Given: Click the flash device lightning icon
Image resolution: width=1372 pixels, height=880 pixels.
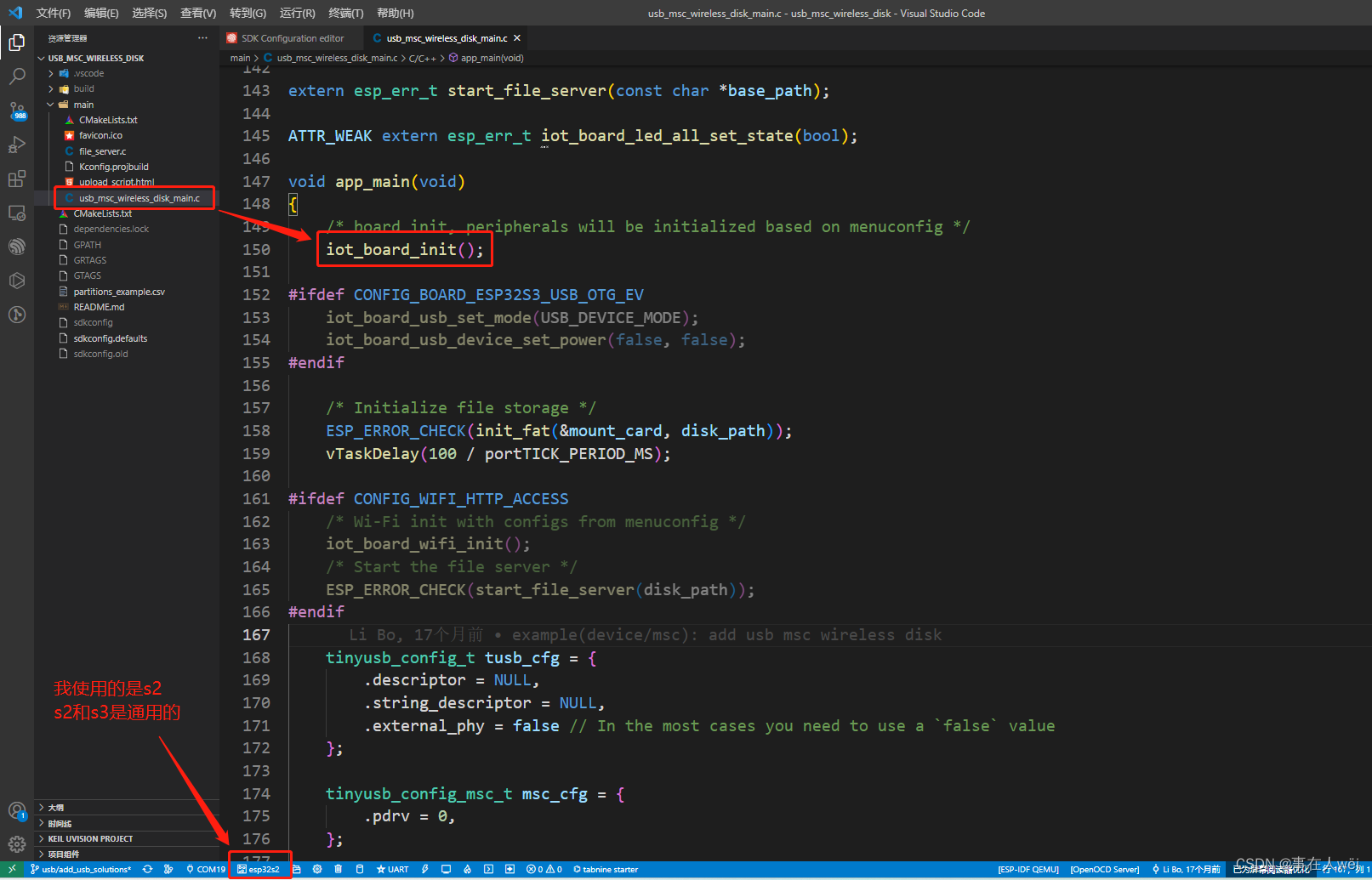Looking at the screenshot, I should click(x=424, y=869).
